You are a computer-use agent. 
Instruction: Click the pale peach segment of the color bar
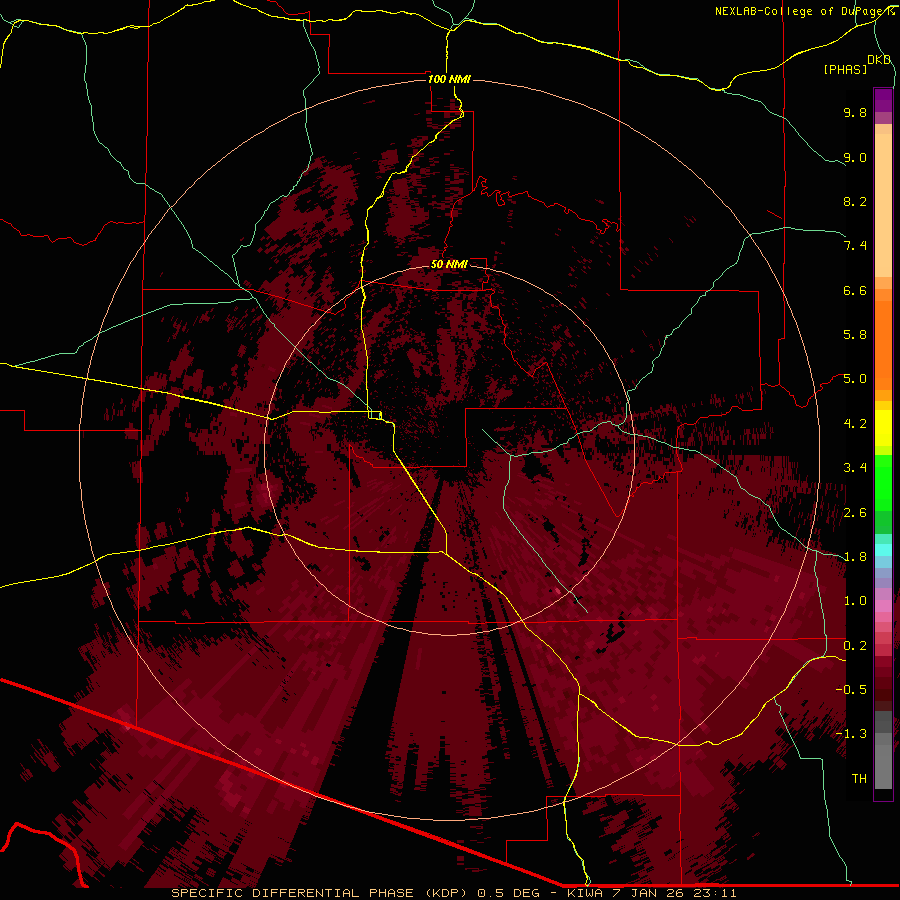(x=883, y=205)
